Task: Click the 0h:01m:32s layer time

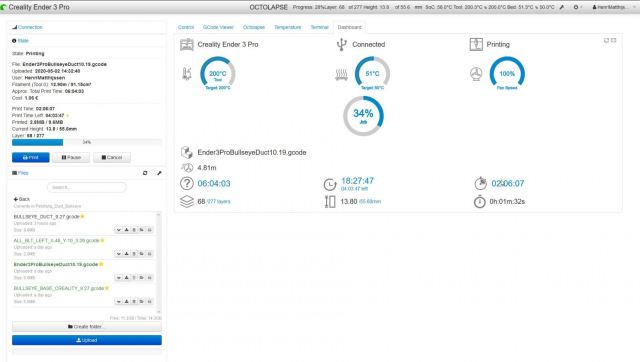Action: pyautogui.click(x=507, y=202)
